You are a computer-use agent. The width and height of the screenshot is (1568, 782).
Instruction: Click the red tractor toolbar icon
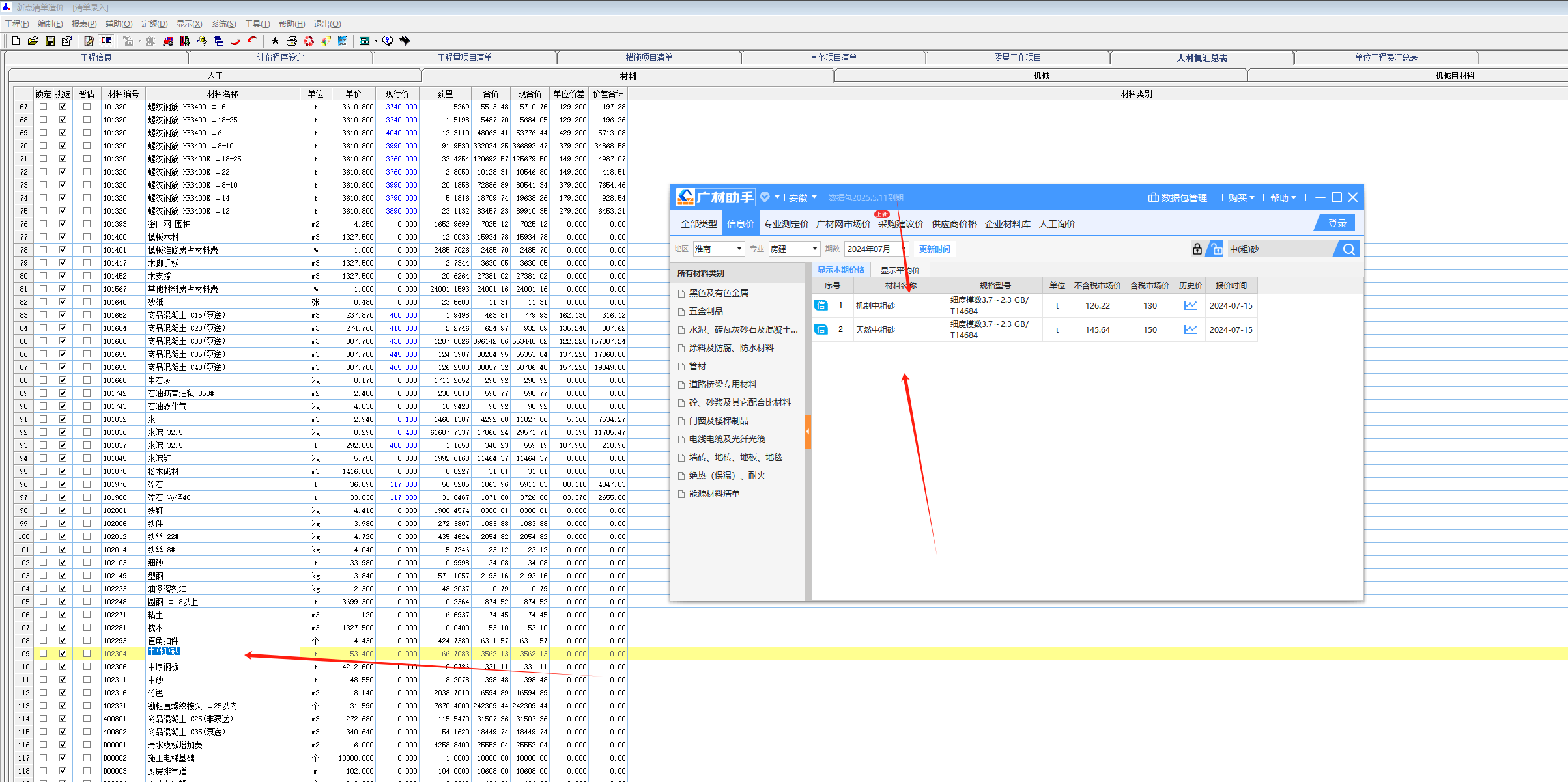coord(168,41)
